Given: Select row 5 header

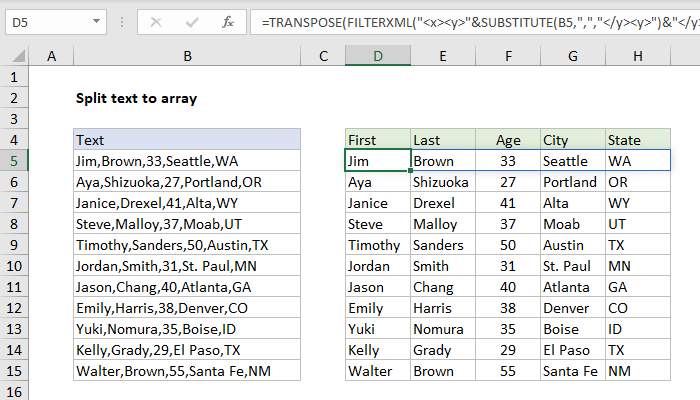Looking at the screenshot, I should (14, 160).
